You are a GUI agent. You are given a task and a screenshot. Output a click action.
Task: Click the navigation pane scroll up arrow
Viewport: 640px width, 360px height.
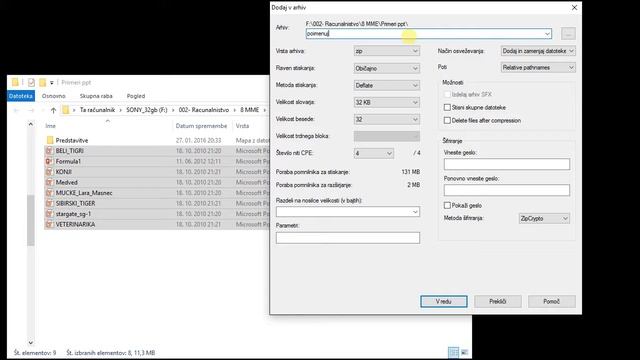point(31,124)
